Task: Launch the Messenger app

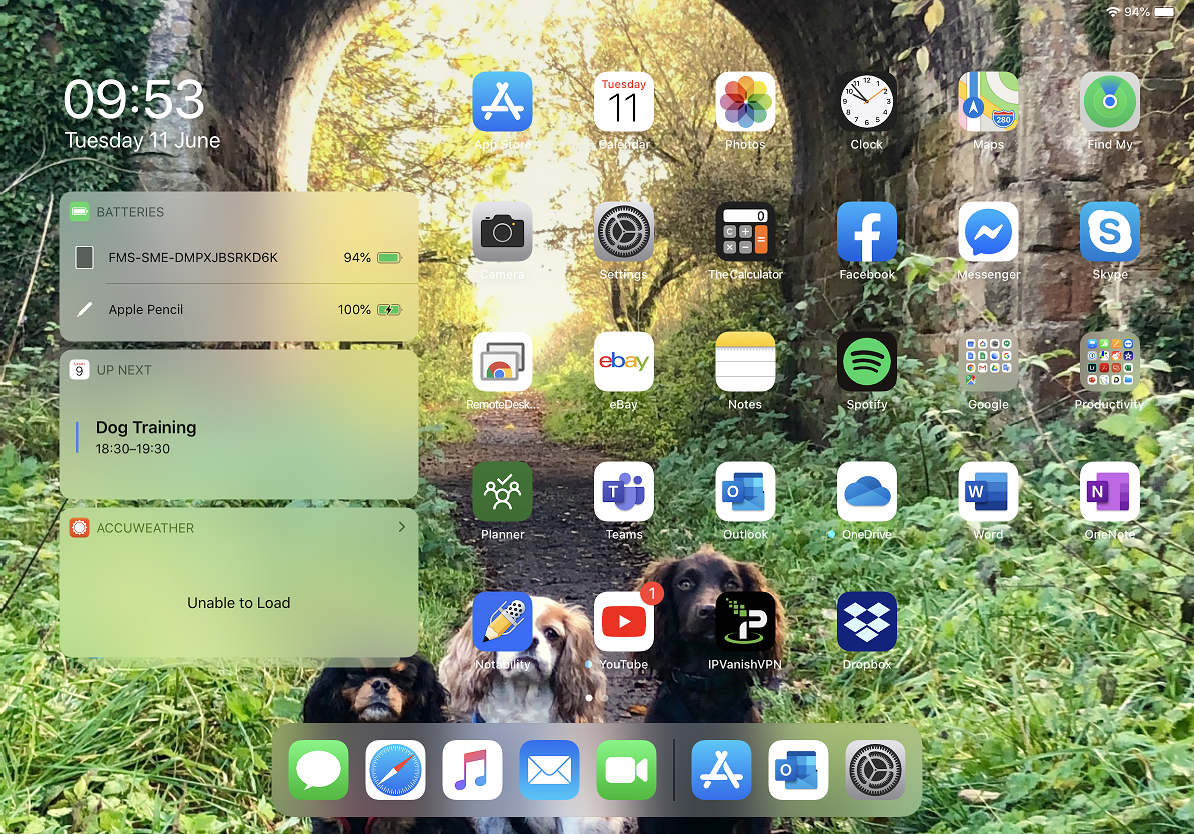Action: tap(988, 232)
